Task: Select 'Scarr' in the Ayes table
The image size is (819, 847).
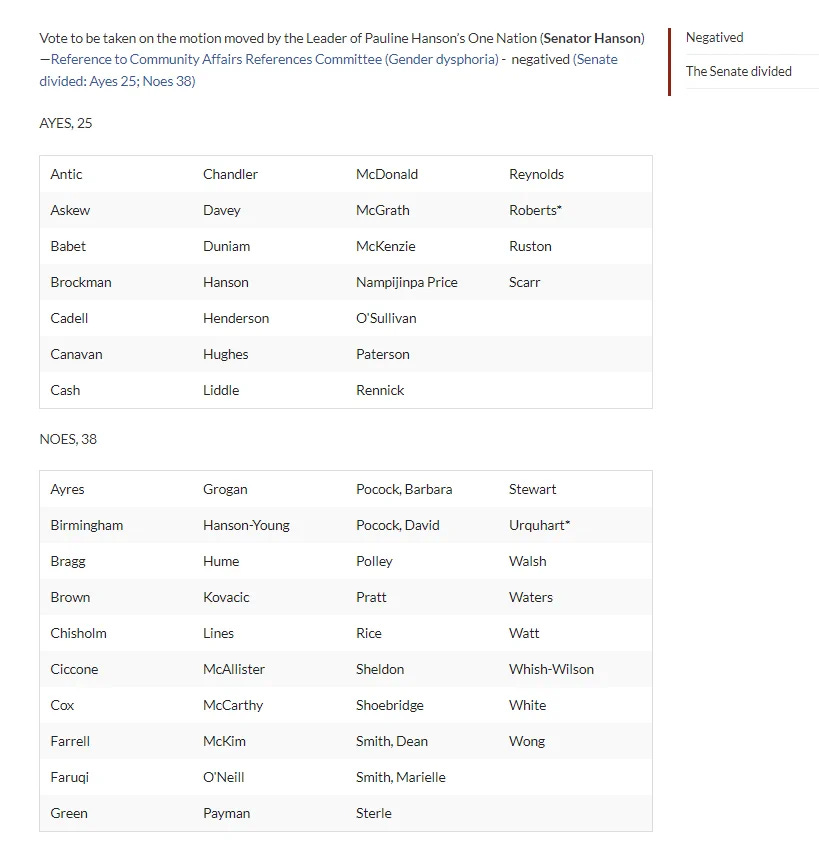Action: tap(525, 283)
